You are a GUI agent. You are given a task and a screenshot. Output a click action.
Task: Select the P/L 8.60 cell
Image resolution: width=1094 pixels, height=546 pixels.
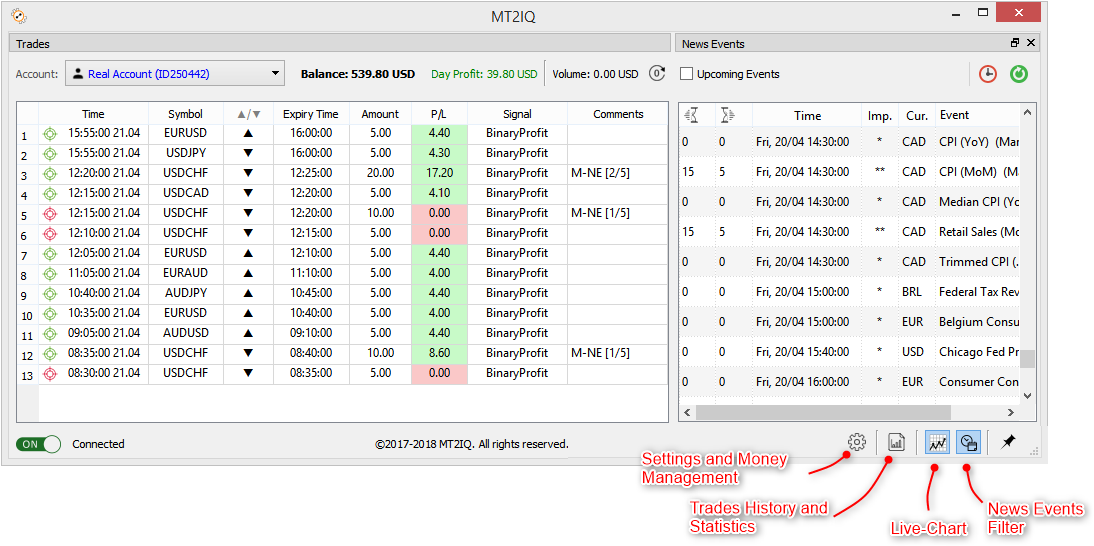pyautogui.click(x=440, y=353)
